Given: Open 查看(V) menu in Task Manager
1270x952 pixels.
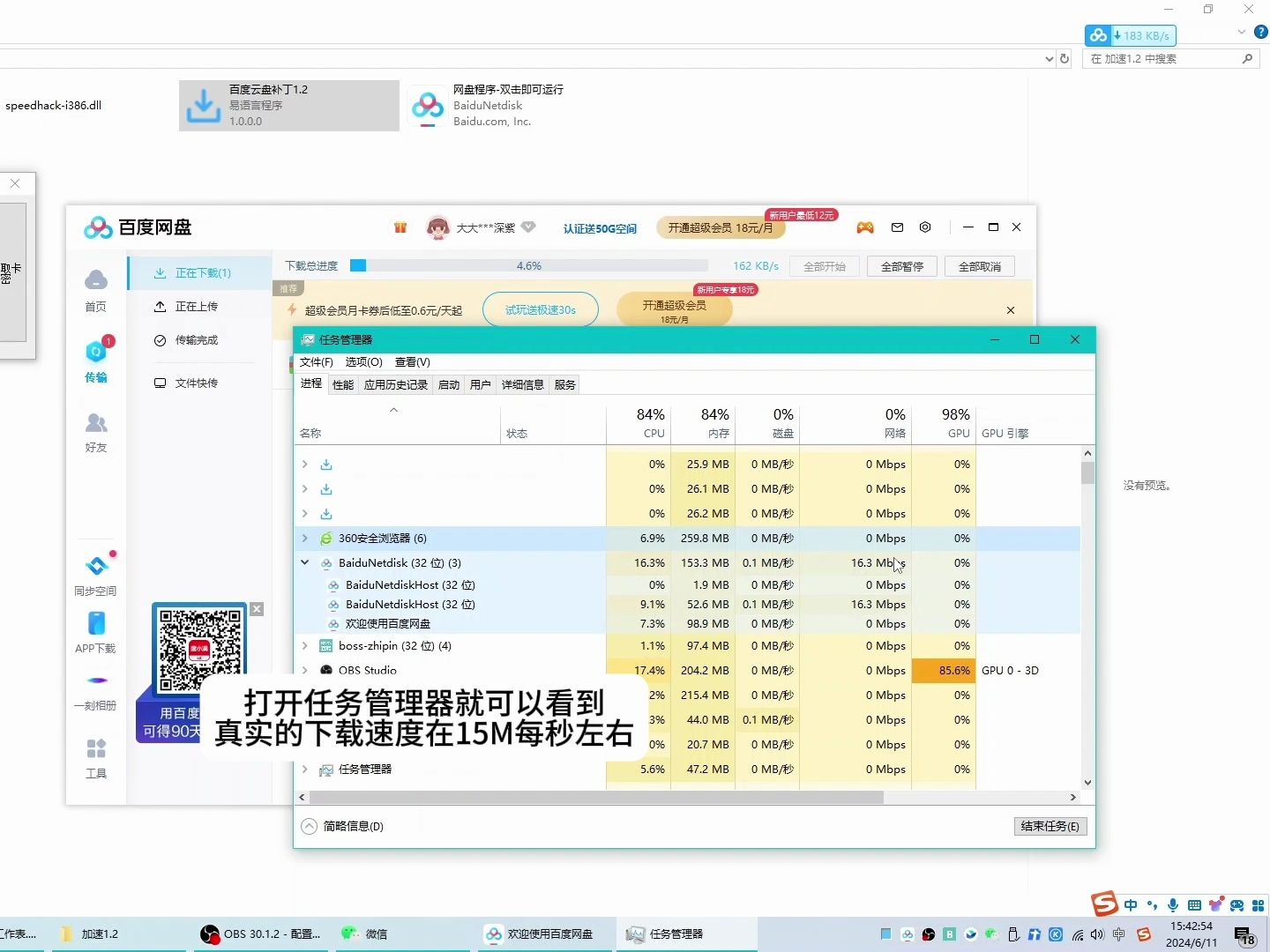Looking at the screenshot, I should pyautogui.click(x=412, y=362).
